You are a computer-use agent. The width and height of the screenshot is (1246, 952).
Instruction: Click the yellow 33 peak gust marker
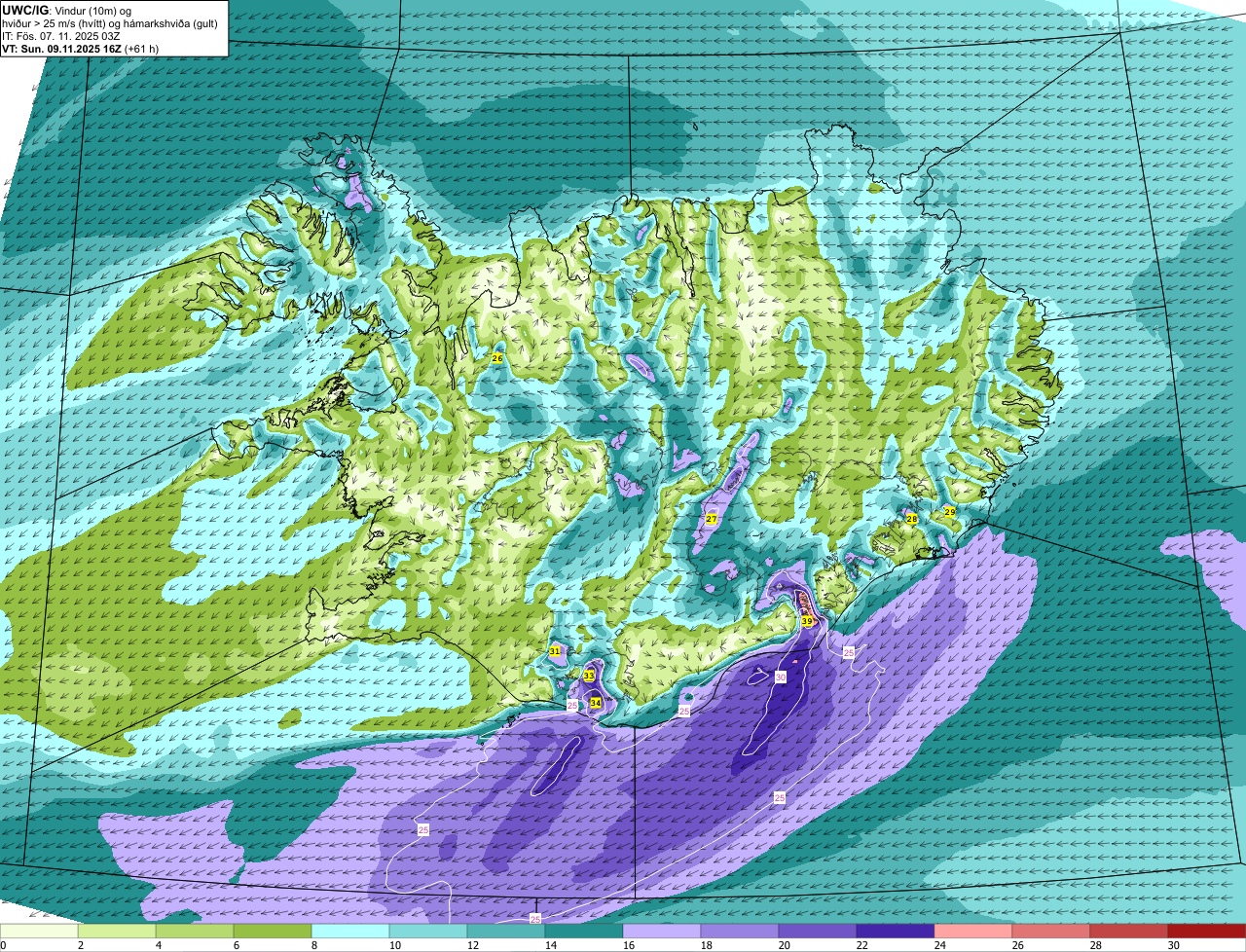(589, 676)
